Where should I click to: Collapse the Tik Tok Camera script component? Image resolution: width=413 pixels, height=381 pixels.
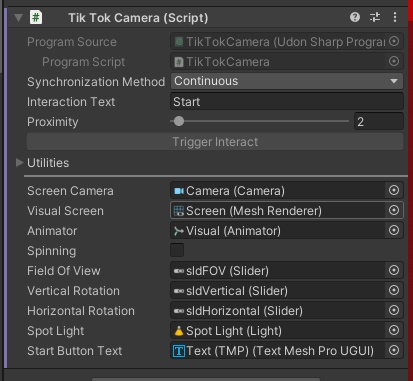pos(19,17)
